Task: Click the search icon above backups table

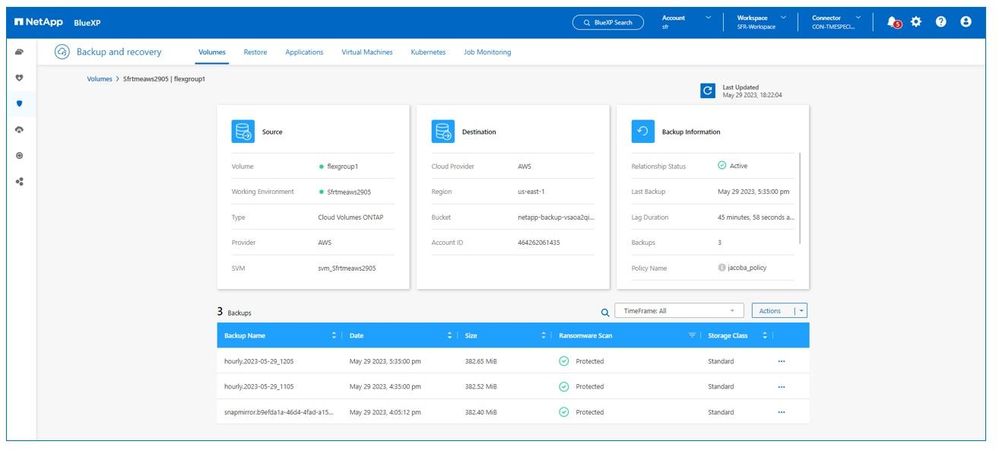Action: pos(604,312)
